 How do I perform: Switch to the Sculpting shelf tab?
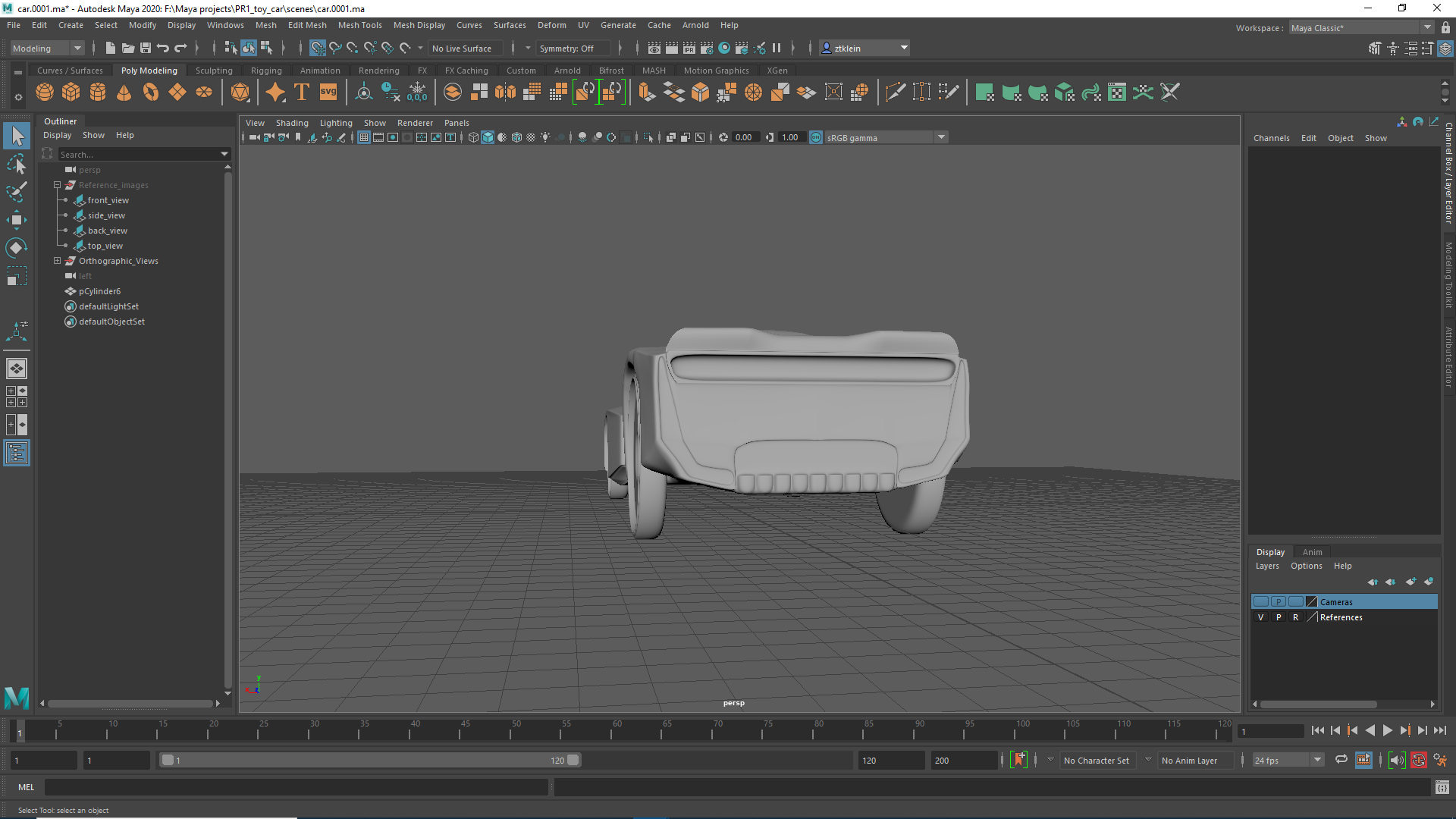pos(214,71)
